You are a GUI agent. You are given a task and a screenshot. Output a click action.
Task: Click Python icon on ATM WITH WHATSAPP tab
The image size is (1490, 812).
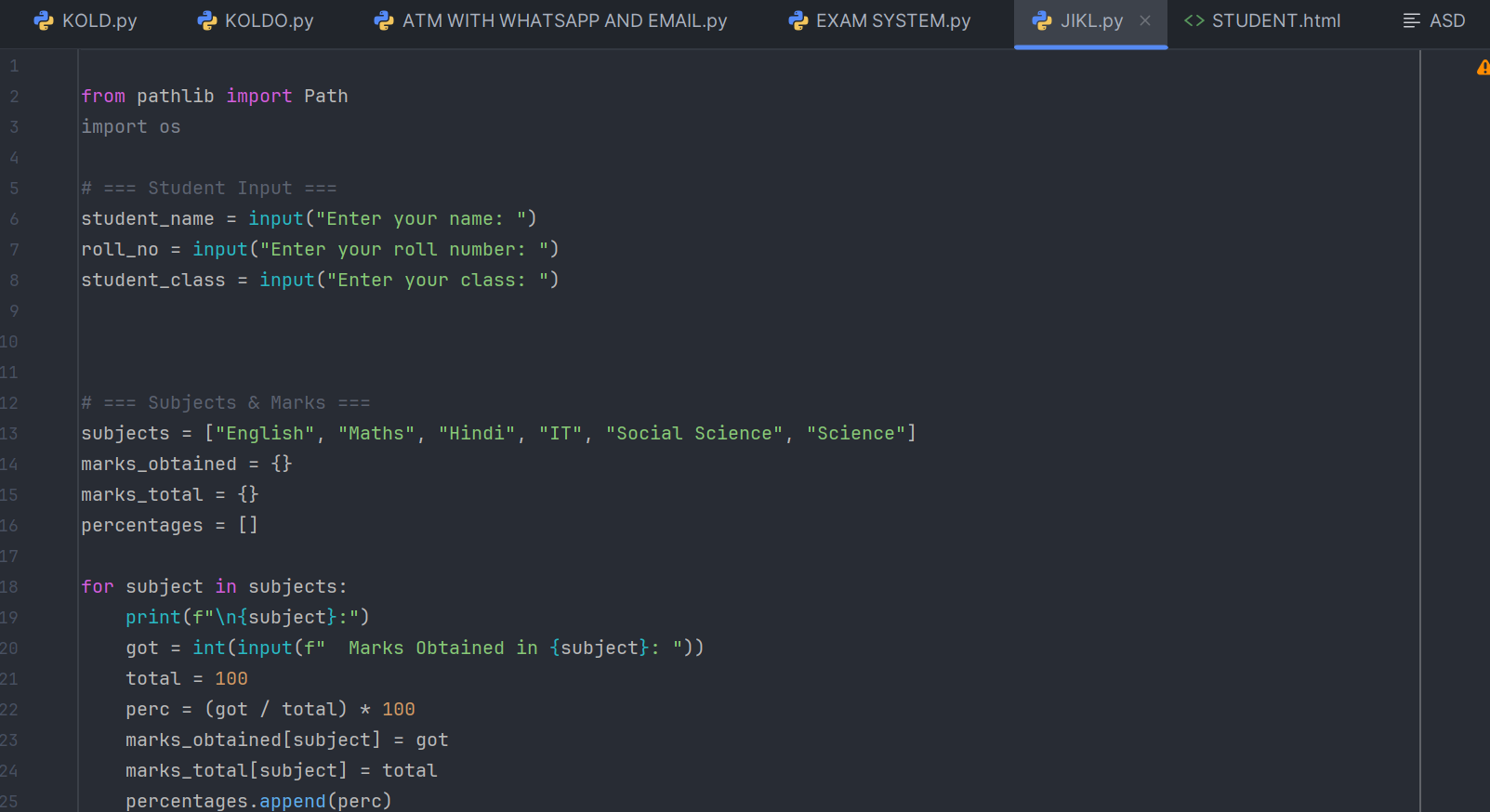383,20
